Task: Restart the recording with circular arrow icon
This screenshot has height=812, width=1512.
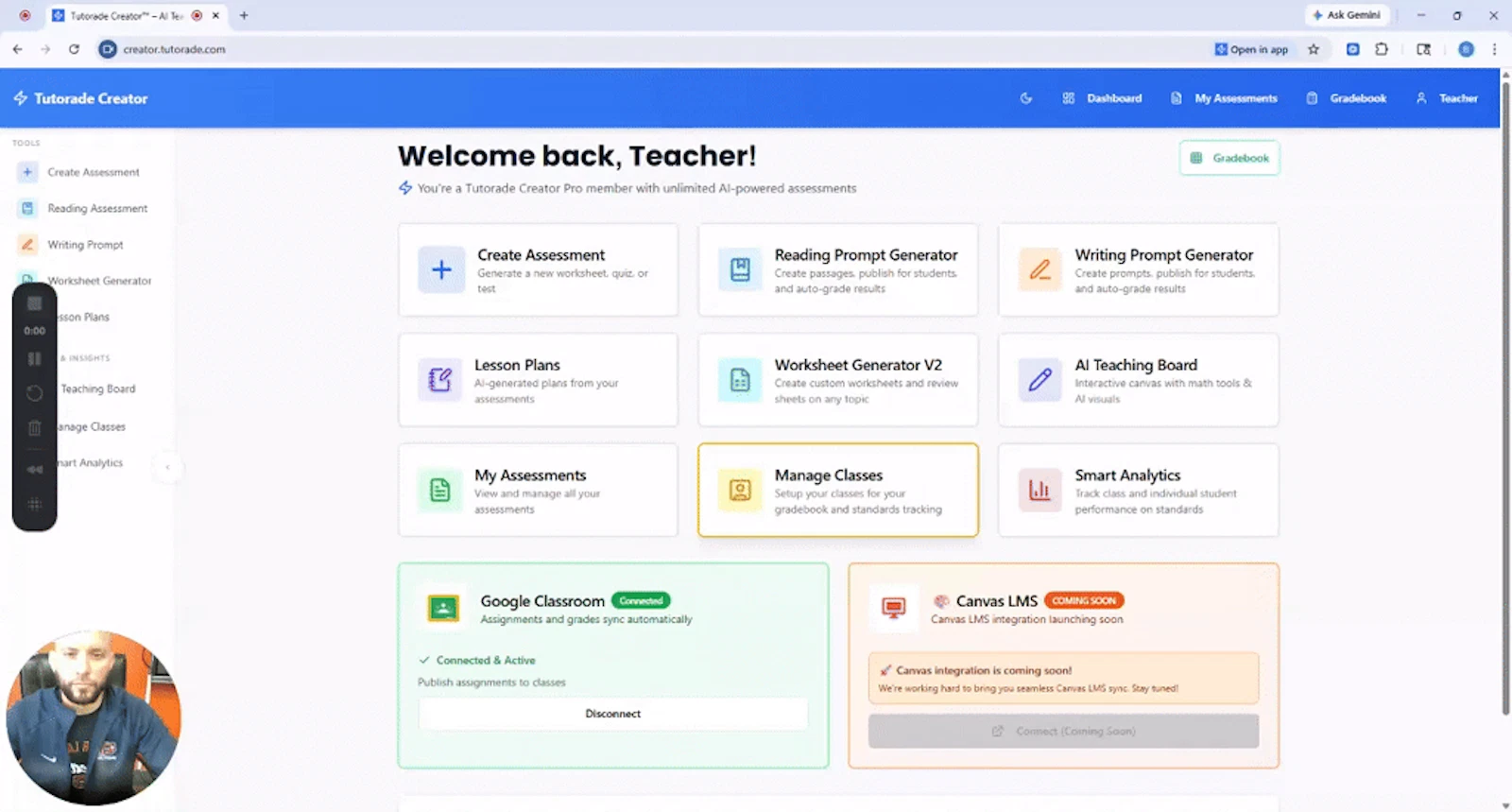Action: 35,393
